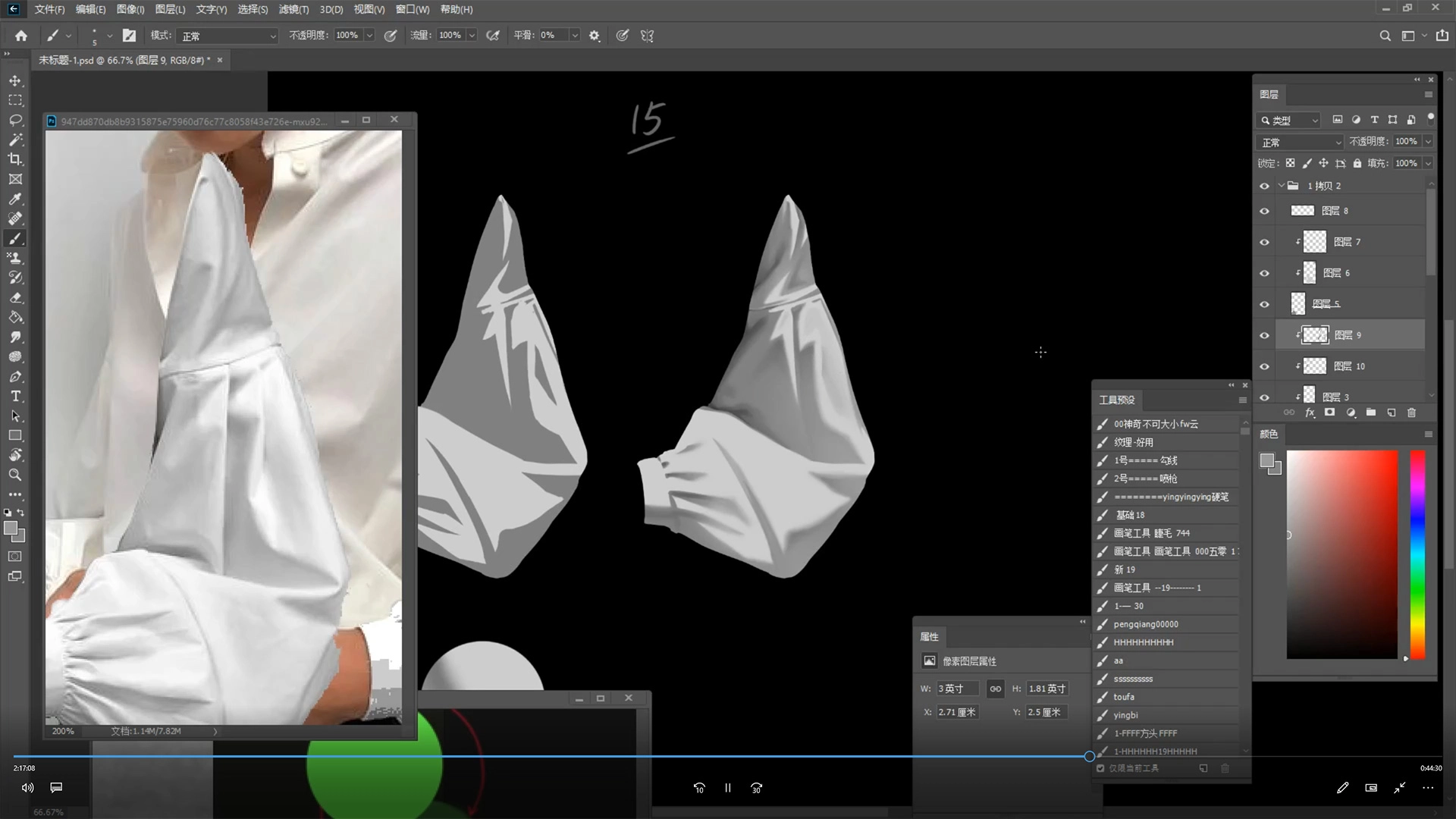This screenshot has width=1456, height=819.
Task: Open the 图像(I) menu
Action: click(x=130, y=9)
